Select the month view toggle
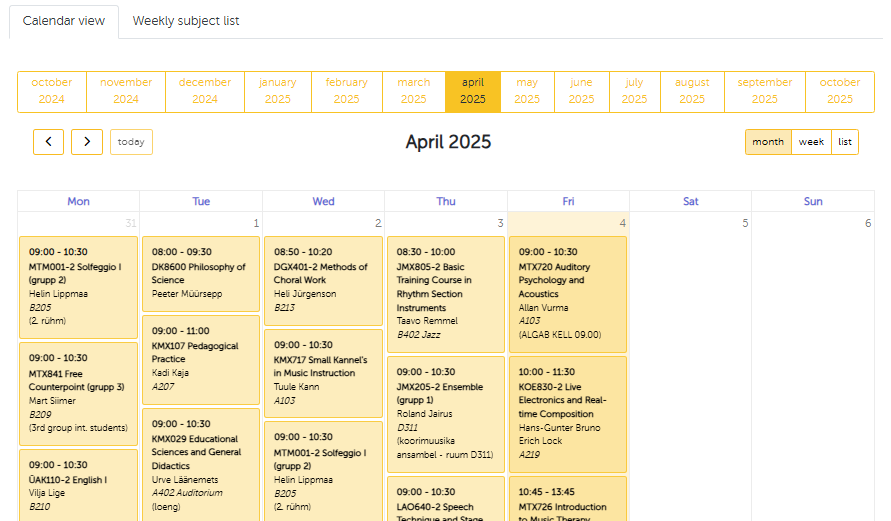 pos(768,142)
